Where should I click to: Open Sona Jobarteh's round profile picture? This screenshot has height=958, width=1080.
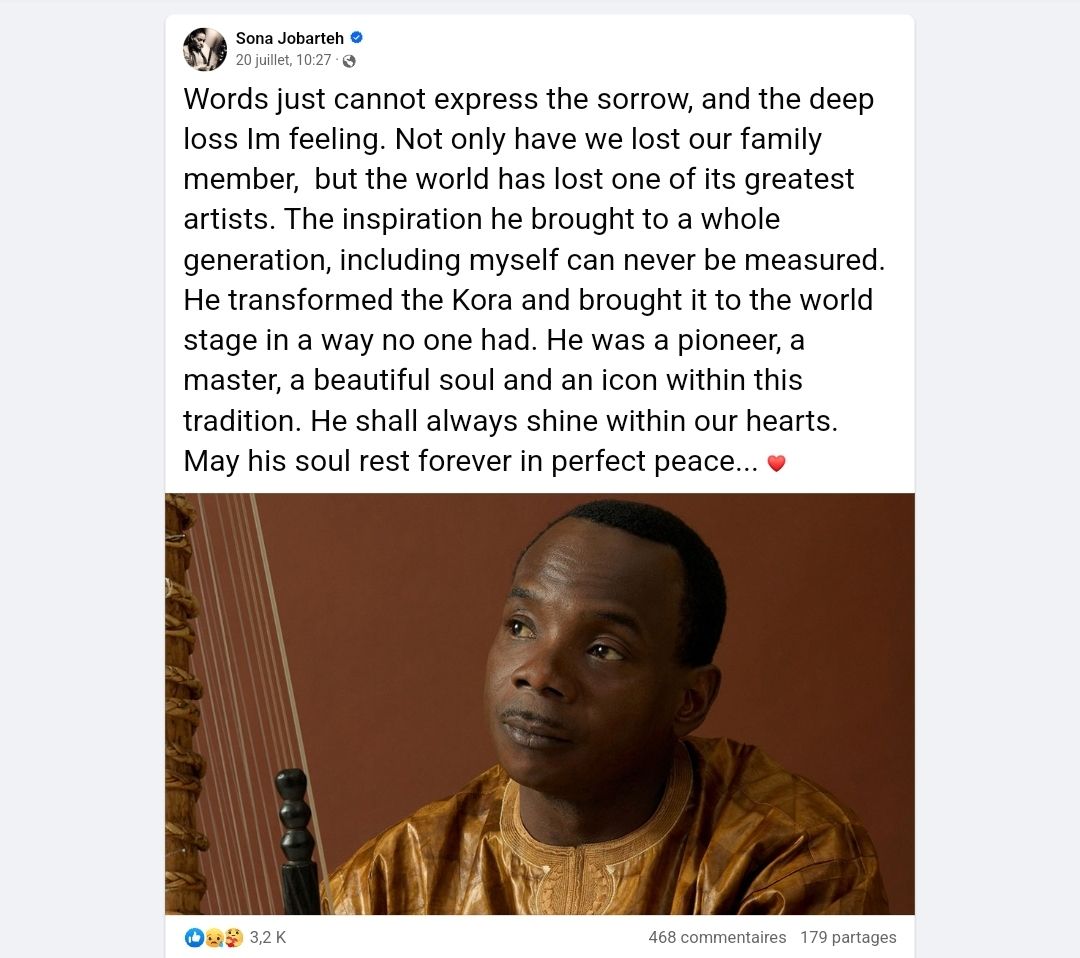point(205,49)
